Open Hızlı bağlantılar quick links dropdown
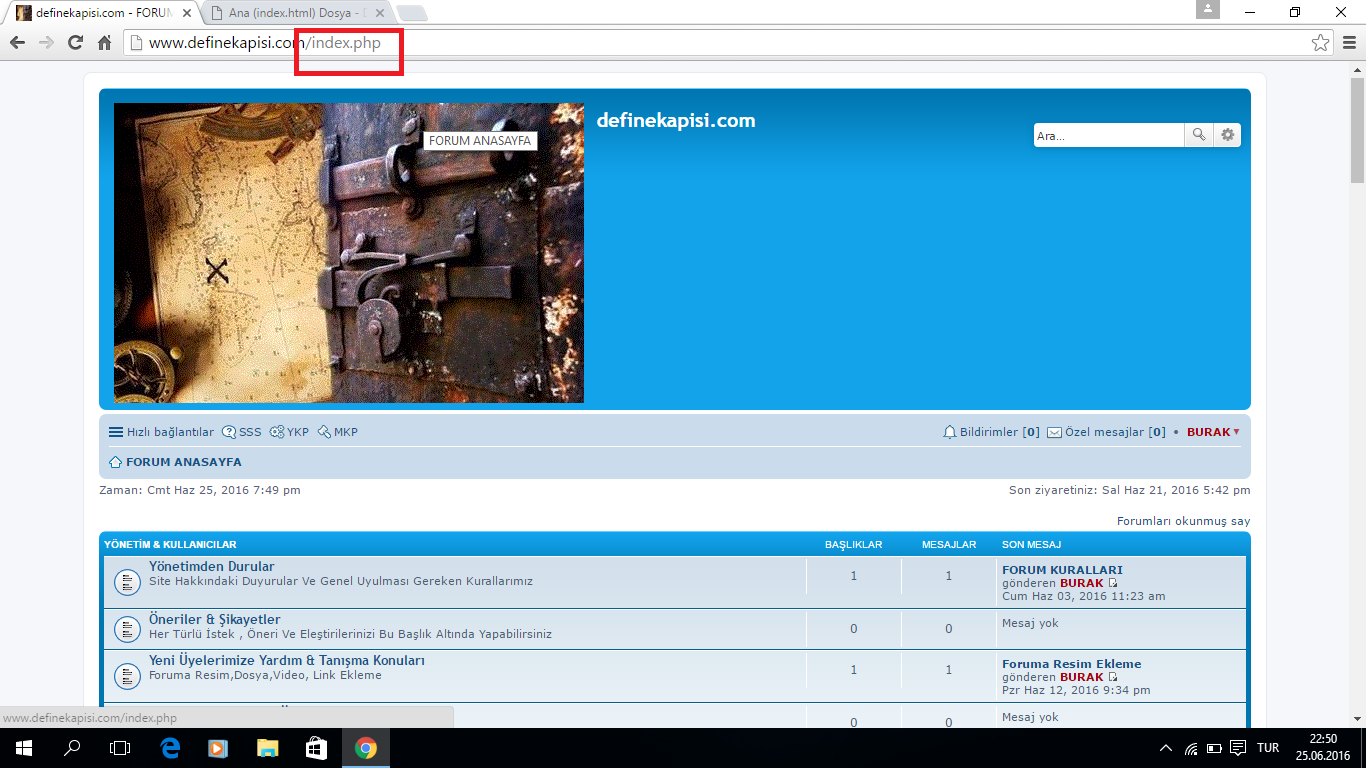1366x768 pixels. coord(161,432)
